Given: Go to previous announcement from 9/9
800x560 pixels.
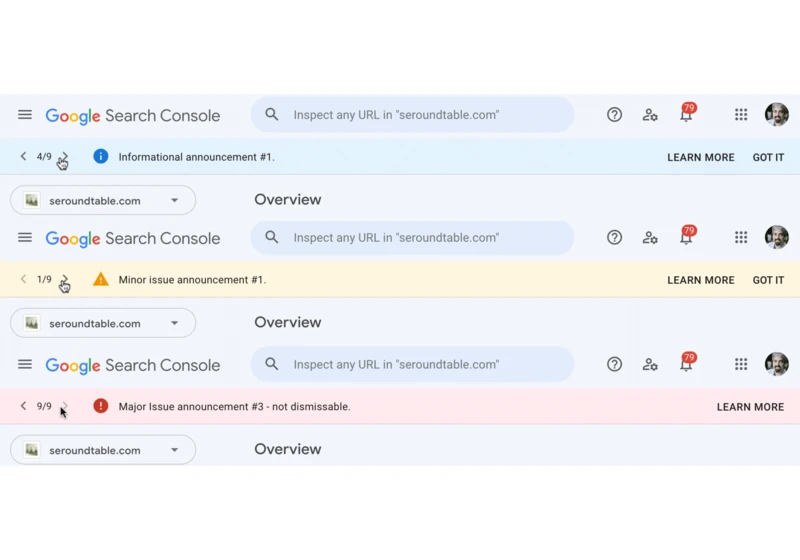Looking at the screenshot, I should click(x=23, y=406).
